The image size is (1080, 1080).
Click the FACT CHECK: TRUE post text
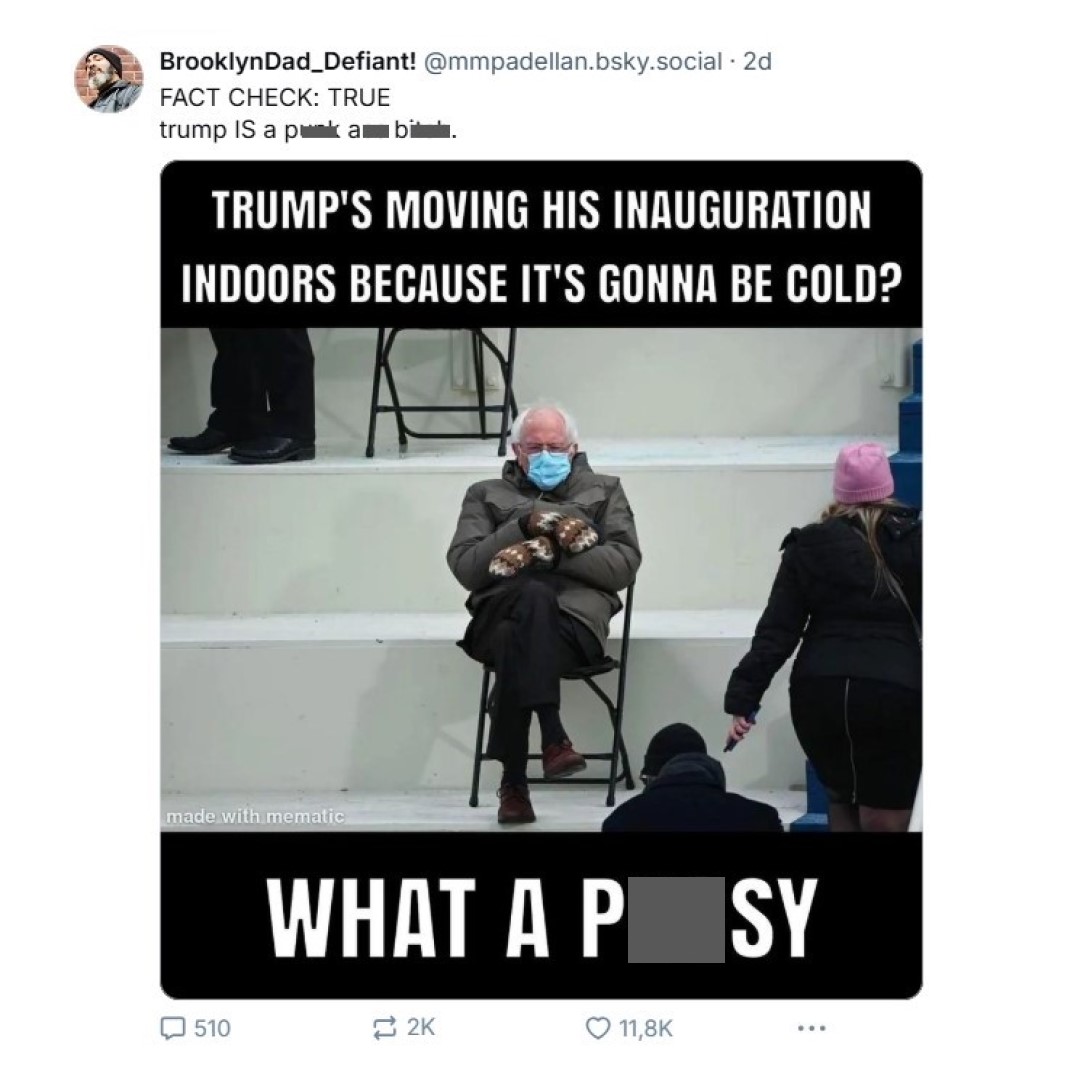[275, 97]
